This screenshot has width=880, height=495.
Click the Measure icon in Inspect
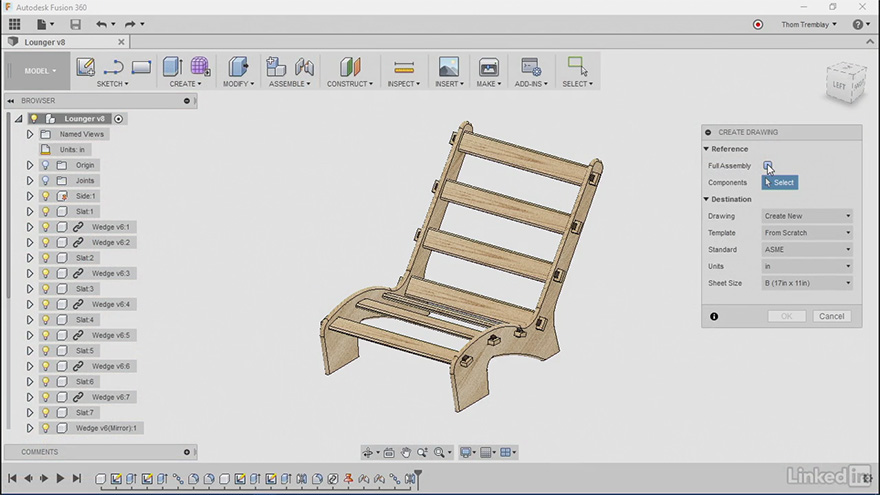tap(404, 67)
